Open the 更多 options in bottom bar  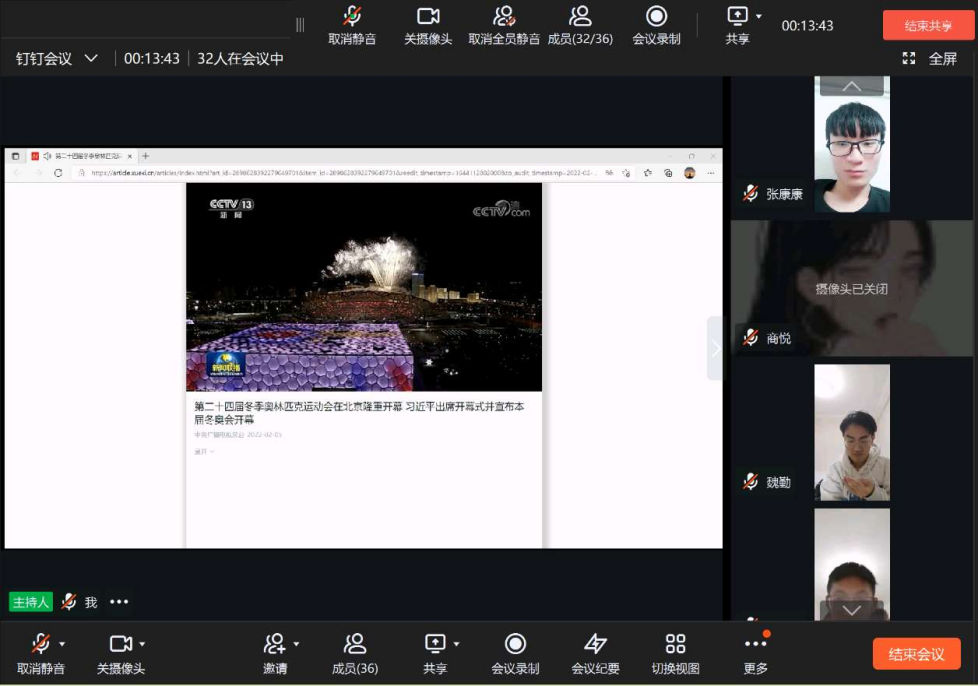(755, 653)
